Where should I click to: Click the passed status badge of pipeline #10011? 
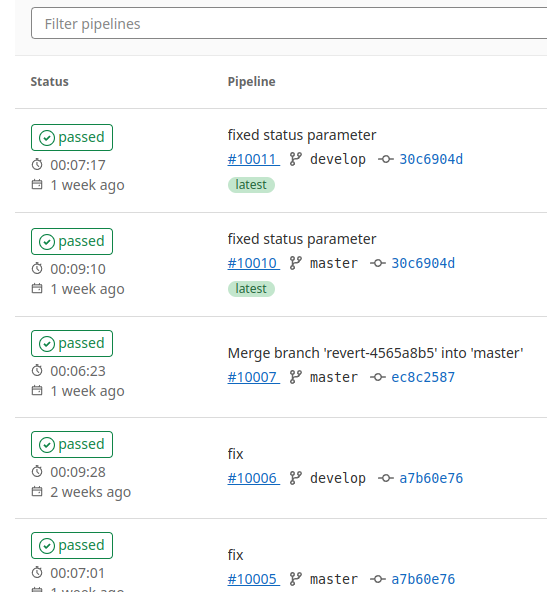[x=72, y=137]
